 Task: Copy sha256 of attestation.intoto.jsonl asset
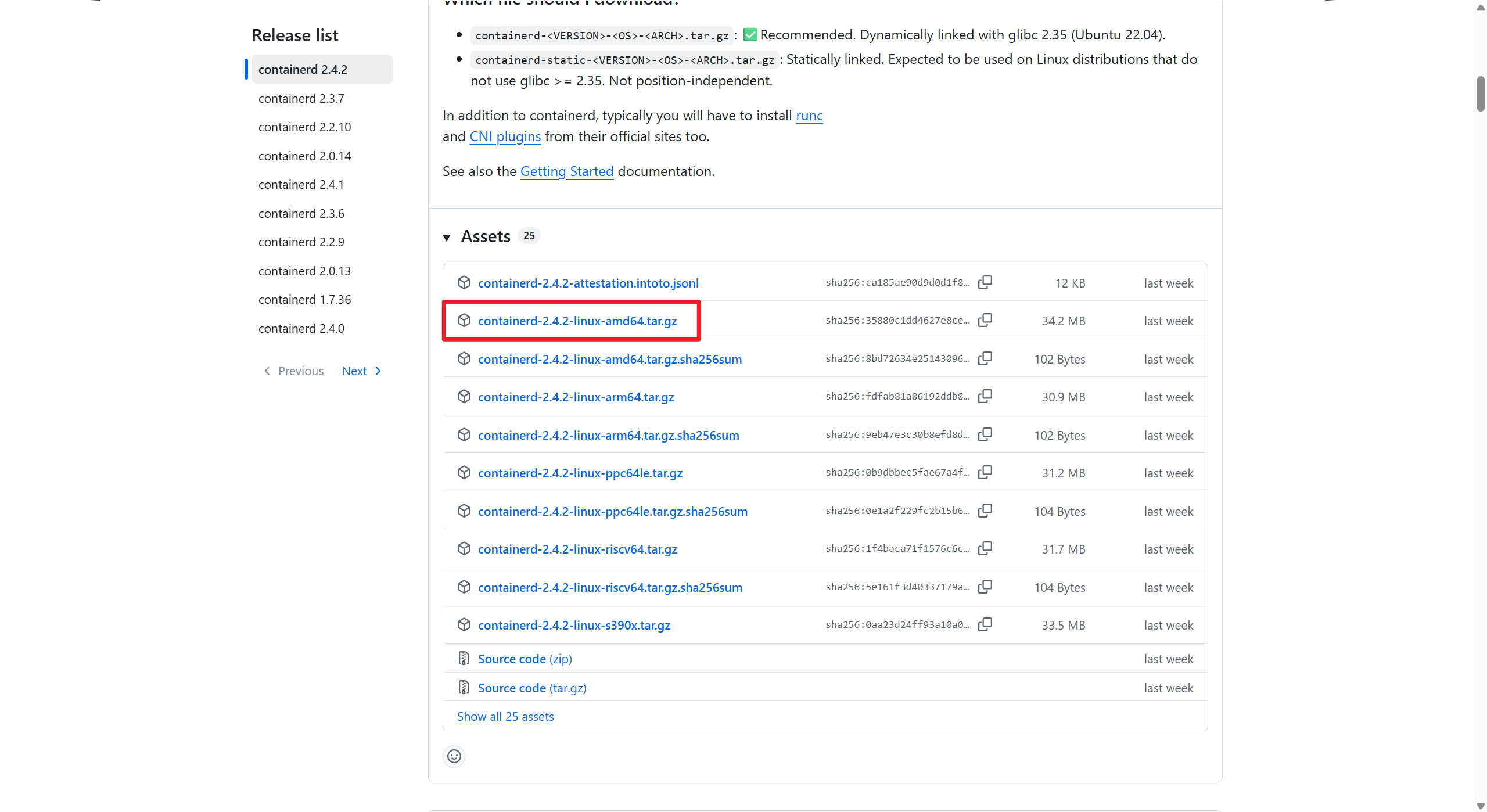tap(985, 282)
